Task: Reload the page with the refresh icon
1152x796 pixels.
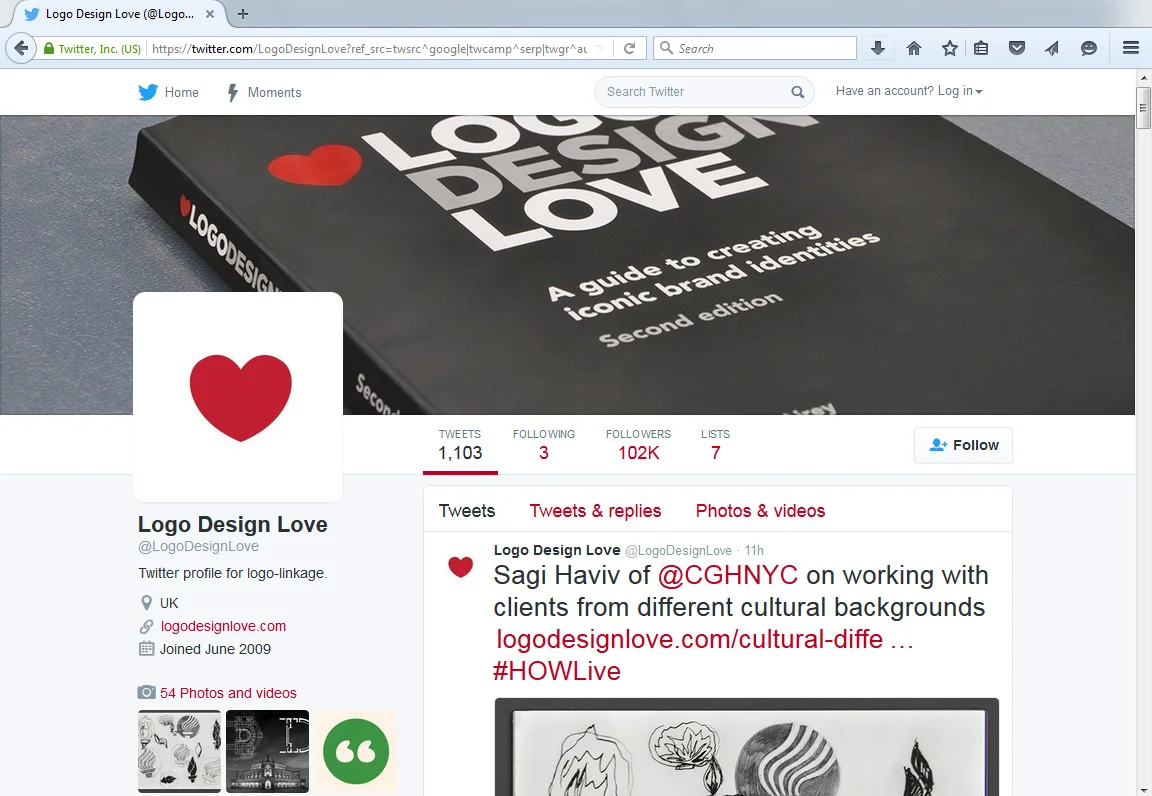Action: pos(630,49)
